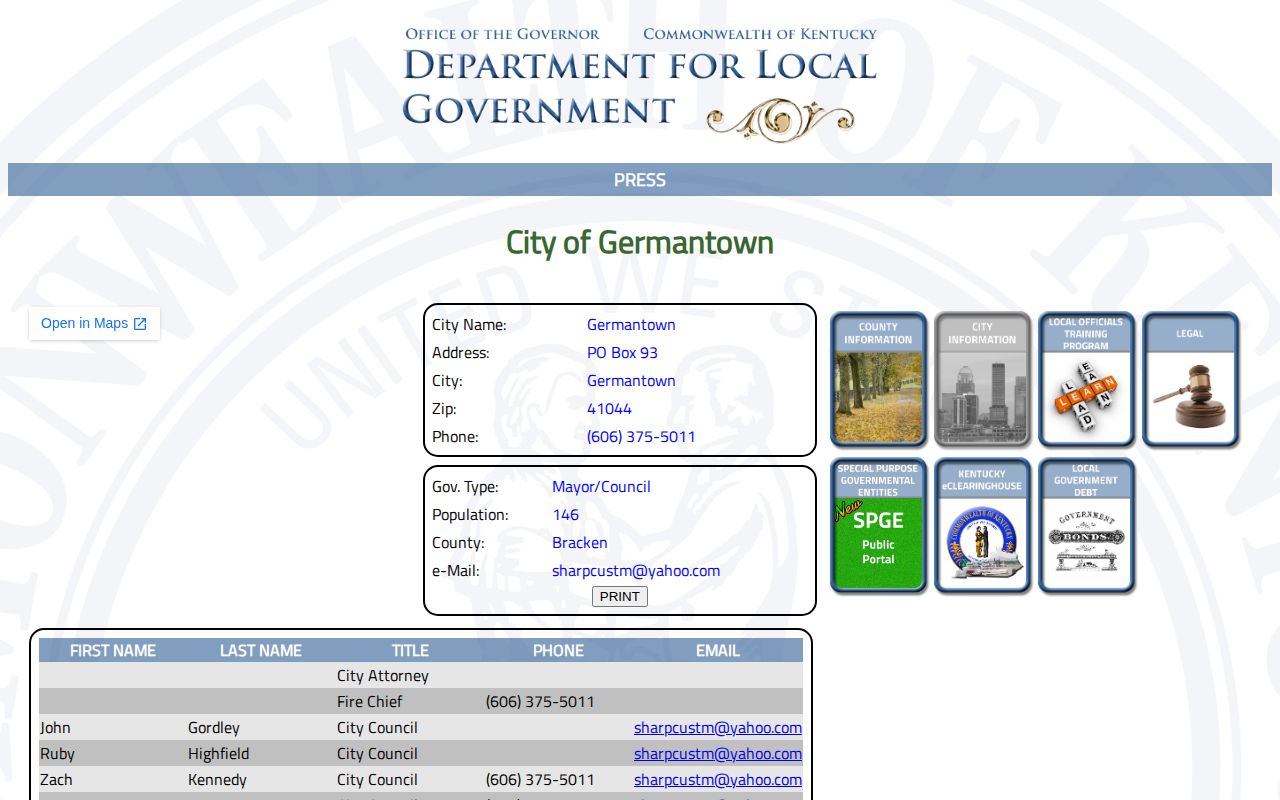Screen dimensions: 1280x800
Task: Click the city phone number in info box
Action: tap(641, 437)
